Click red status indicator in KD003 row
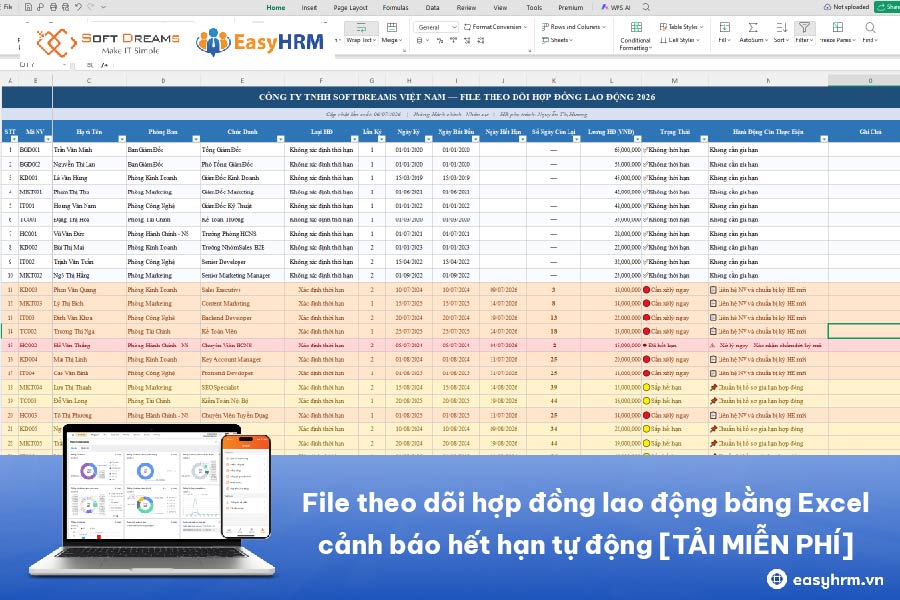The width and height of the screenshot is (900, 600). (x=646, y=290)
